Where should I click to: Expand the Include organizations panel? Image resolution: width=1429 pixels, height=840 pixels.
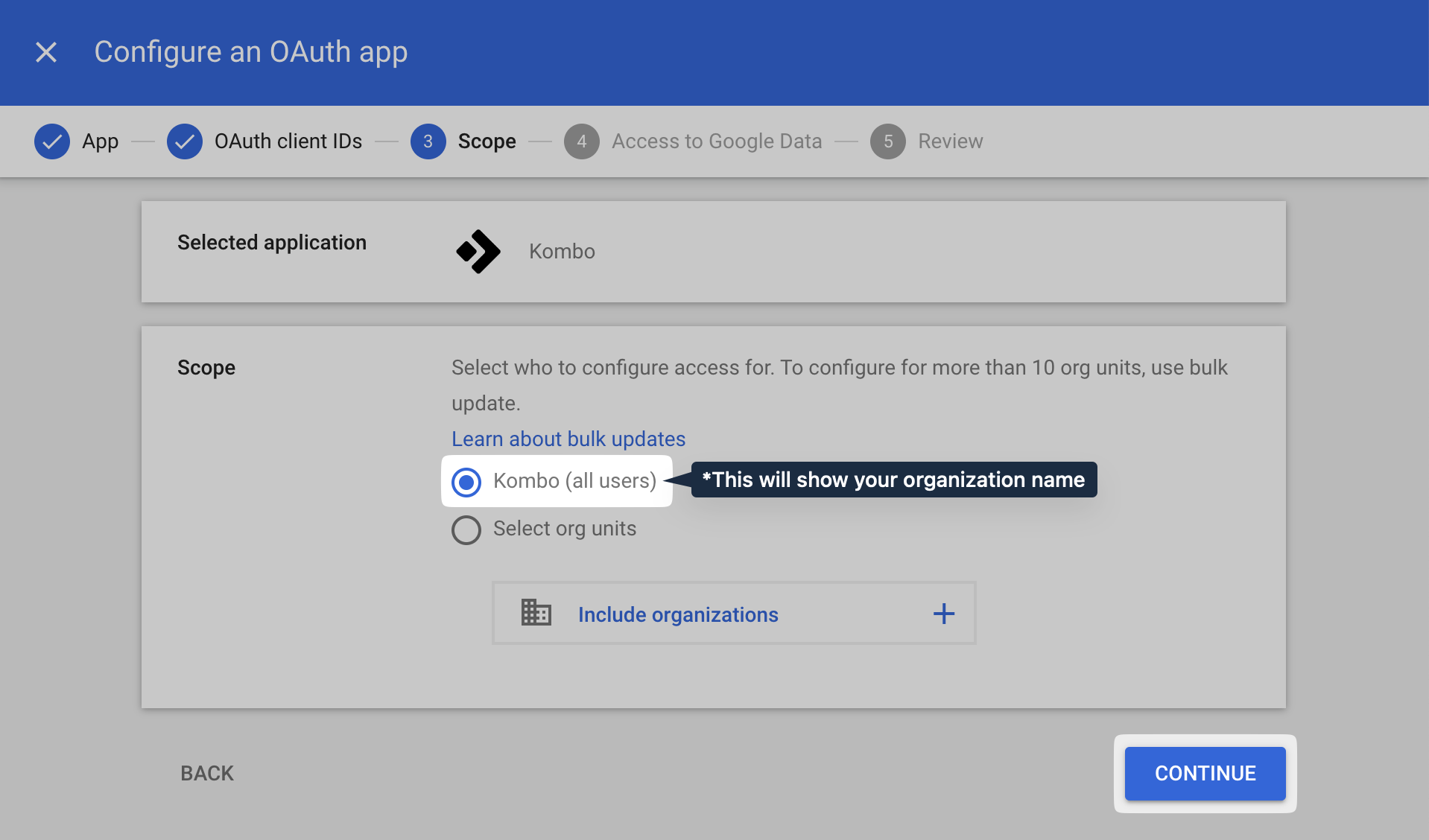[x=678, y=614]
